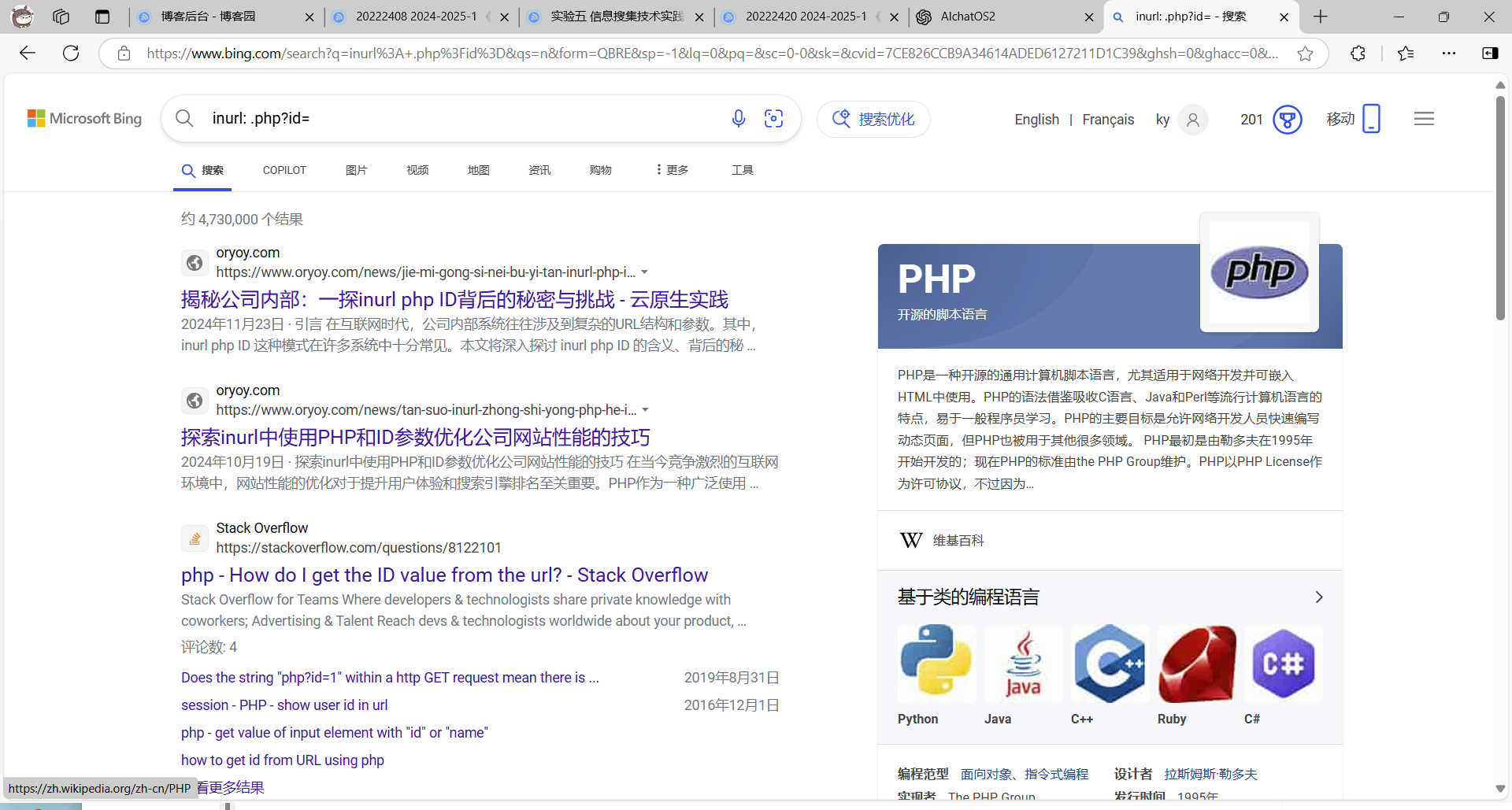The width and height of the screenshot is (1512, 810).
Task: Start voice search with microphone icon
Action: (738, 119)
